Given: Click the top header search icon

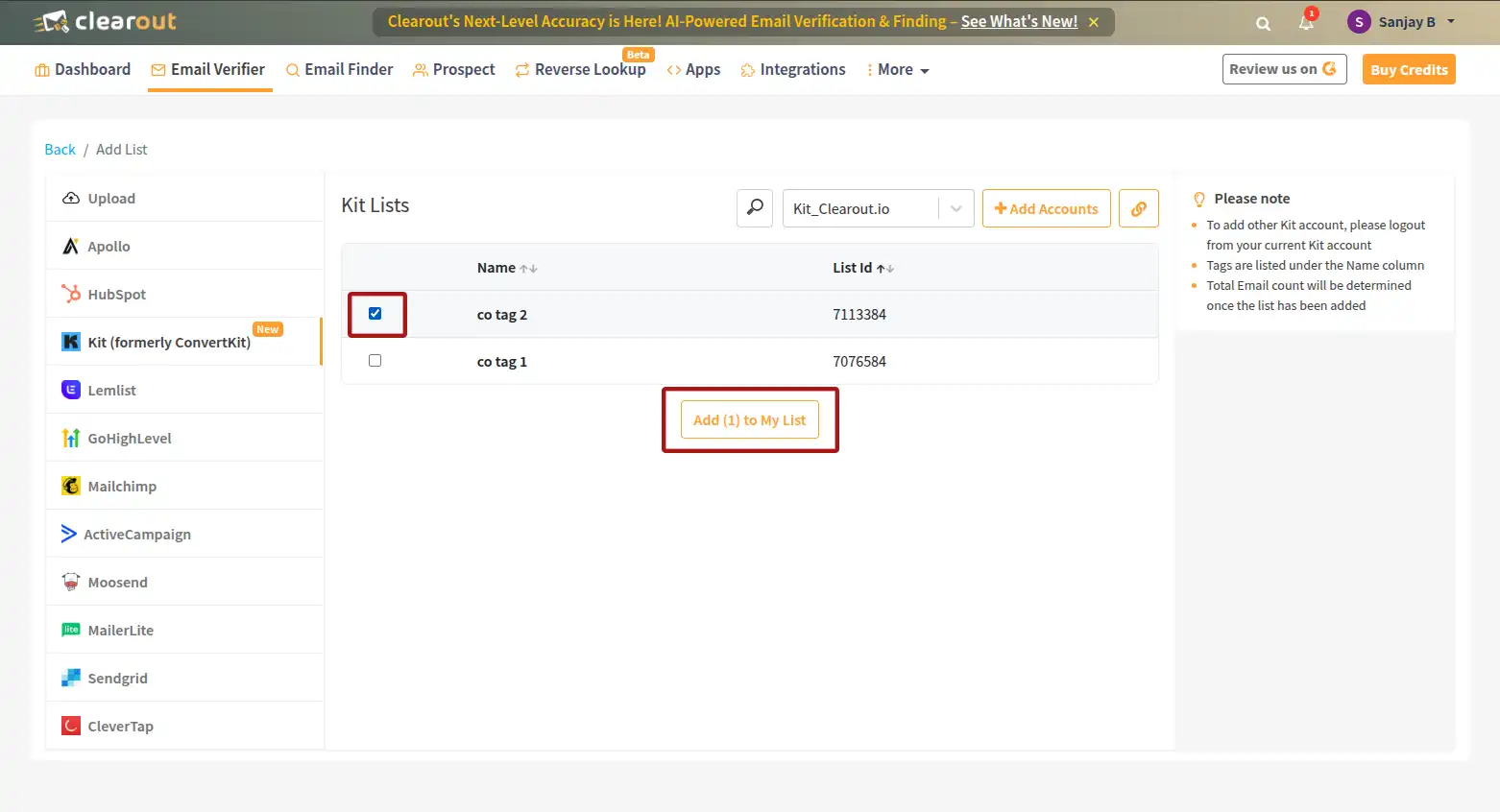Looking at the screenshot, I should pos(1263,23).
